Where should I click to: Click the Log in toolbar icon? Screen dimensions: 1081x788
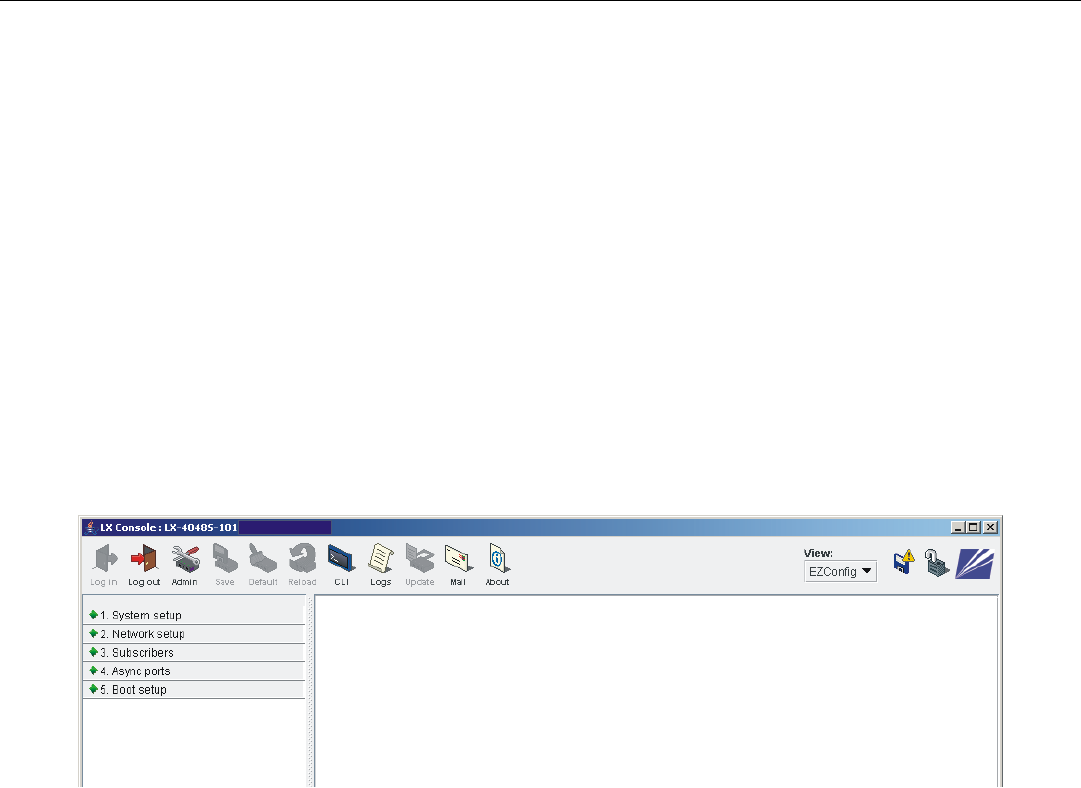(x=105, y=559)
